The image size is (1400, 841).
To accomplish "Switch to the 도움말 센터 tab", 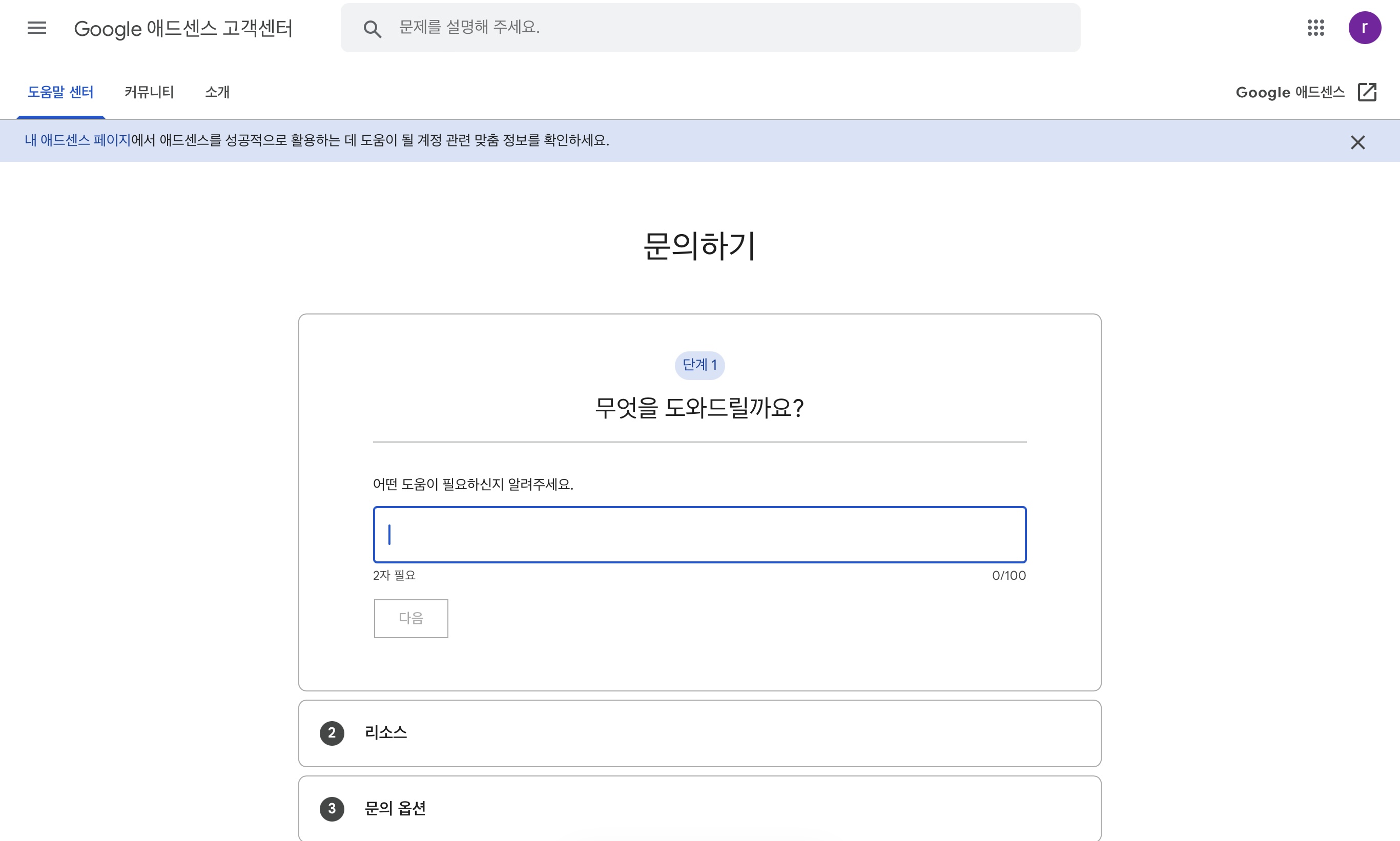I will point(60,92).
